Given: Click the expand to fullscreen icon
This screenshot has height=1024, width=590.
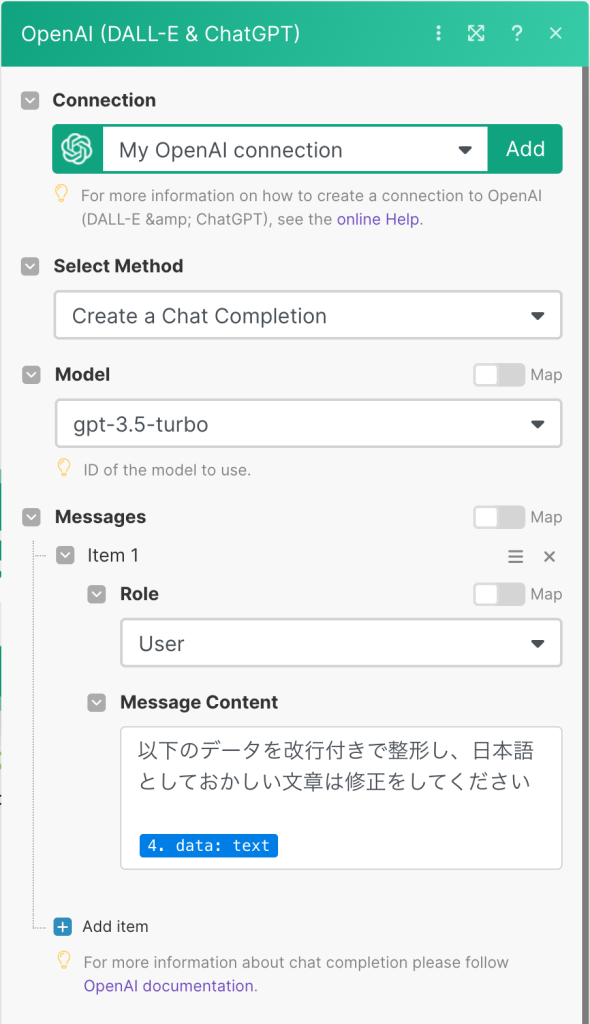Looking at the screenshot, I should click(x=476, y=33).
